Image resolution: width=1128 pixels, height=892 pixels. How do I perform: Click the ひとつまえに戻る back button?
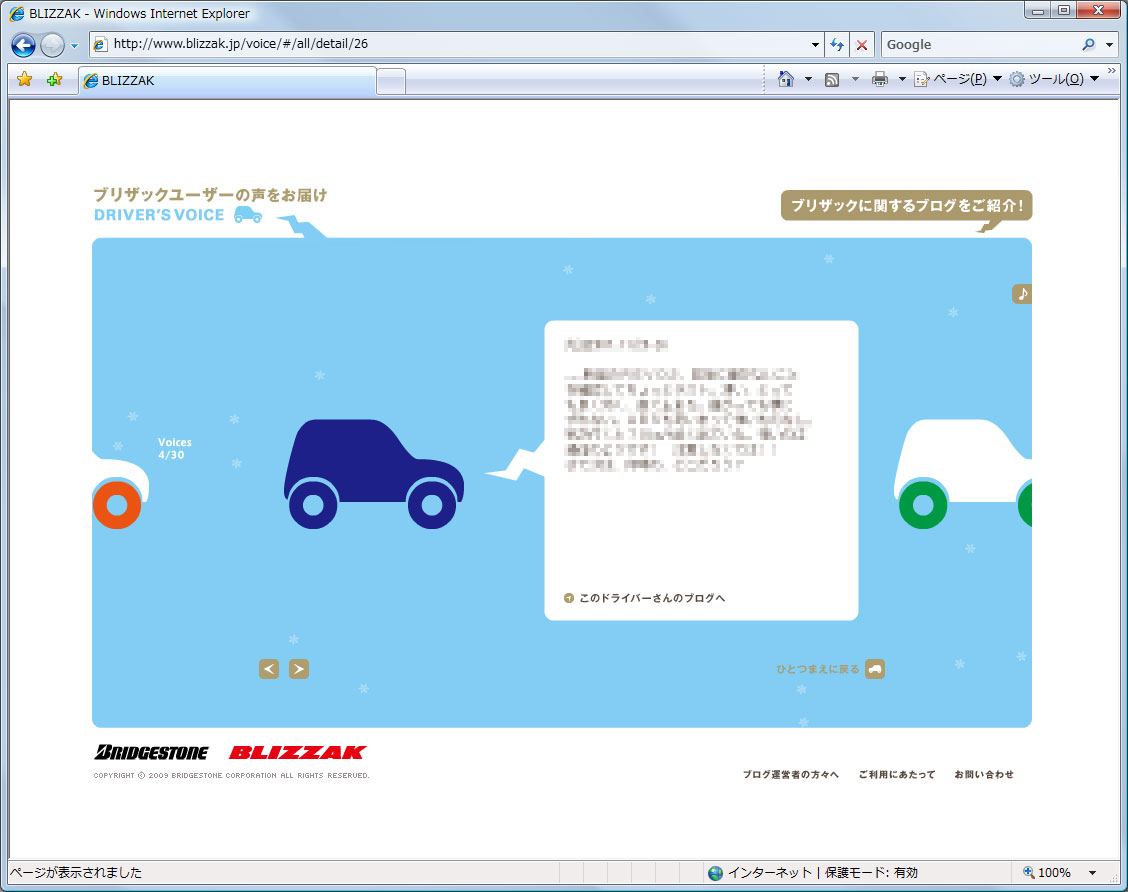830,669
